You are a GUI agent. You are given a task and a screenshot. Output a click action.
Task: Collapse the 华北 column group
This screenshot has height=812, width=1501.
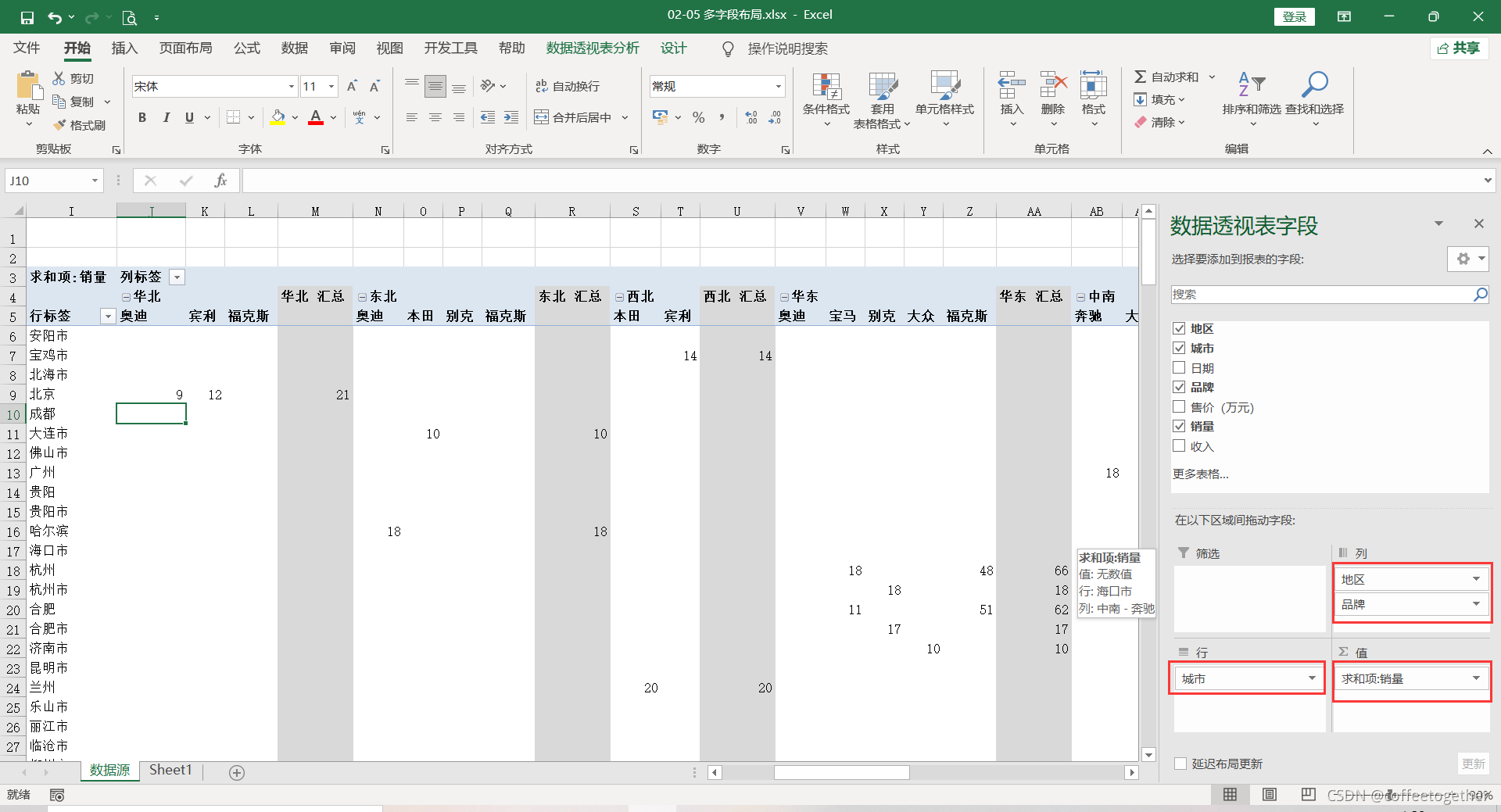[126, 297]
